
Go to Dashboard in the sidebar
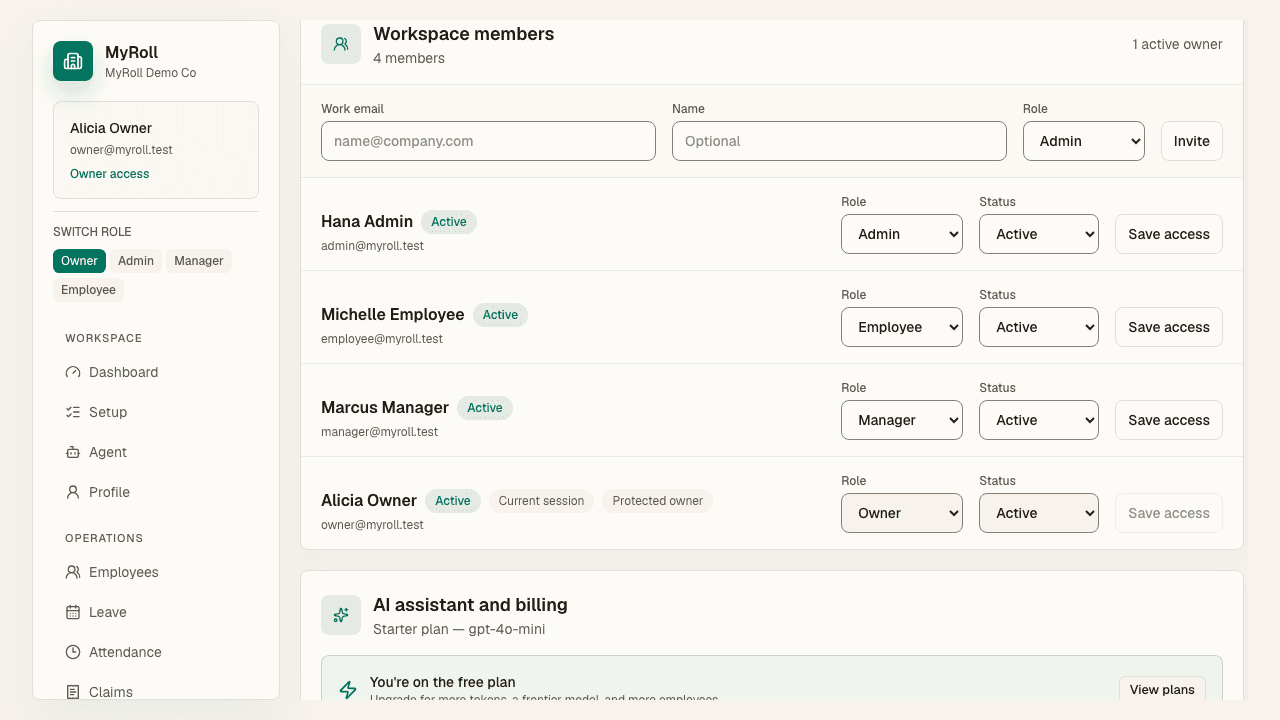click(156, 372)
